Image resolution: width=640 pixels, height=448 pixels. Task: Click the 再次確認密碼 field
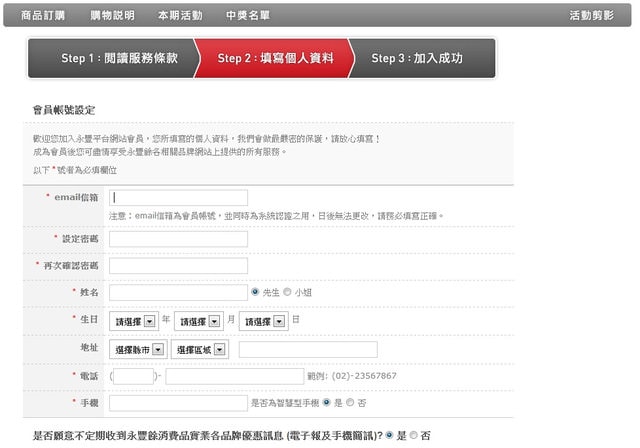tap(178, 266)
